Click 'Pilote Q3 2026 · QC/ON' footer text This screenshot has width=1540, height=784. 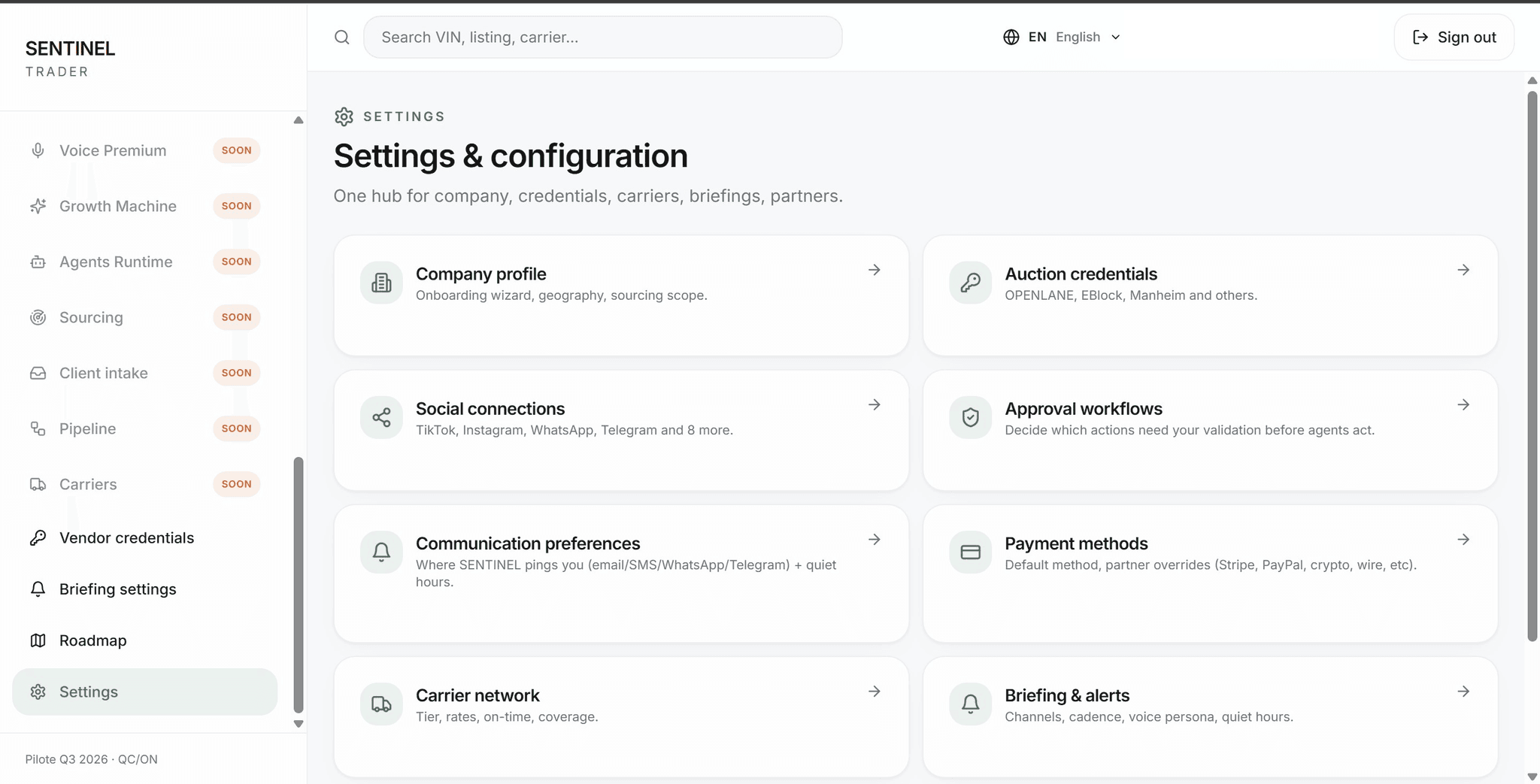pyautogui.click(x=91, y=759)
